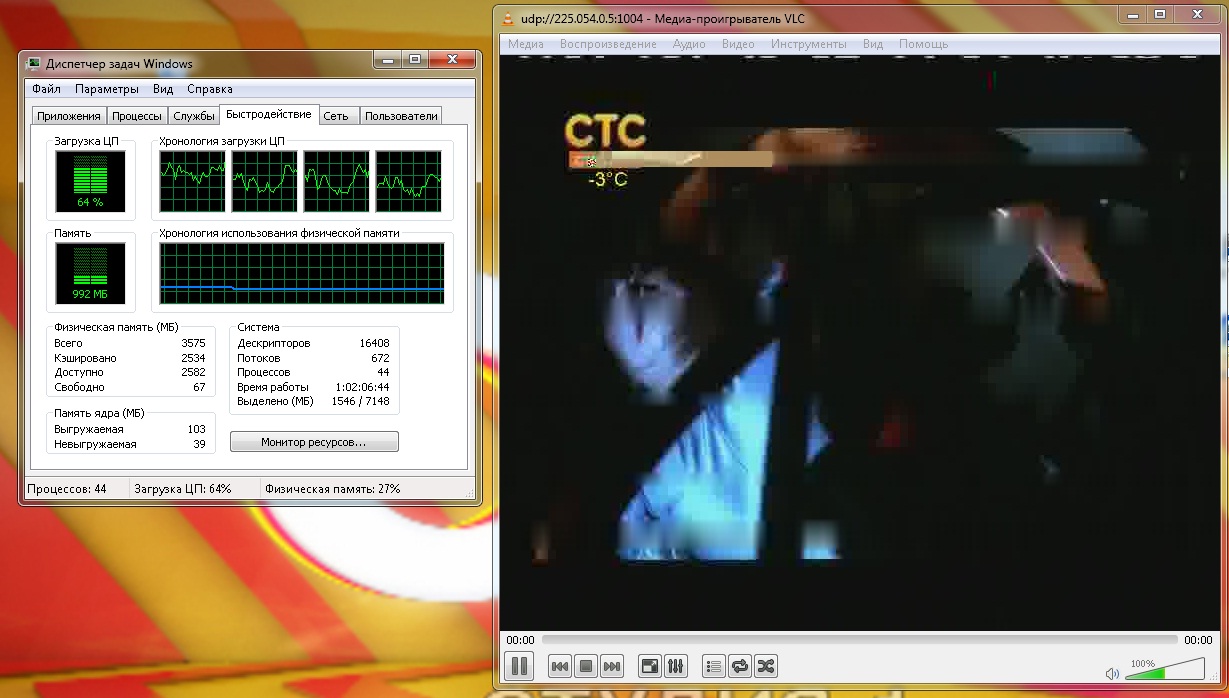This screenshot has height=698, width=1229.
Task: Toggle shuffle random playback
Action: [766, 666]
